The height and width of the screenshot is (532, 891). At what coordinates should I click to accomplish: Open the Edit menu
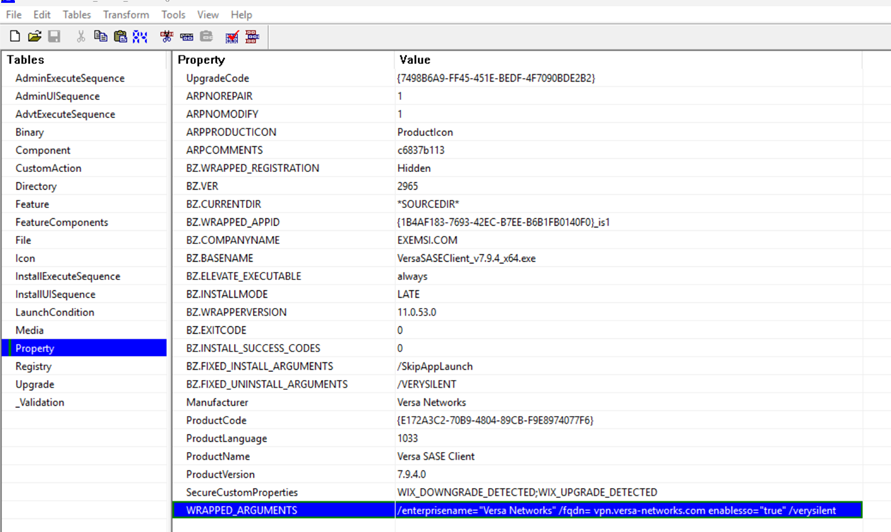[41, 15]
